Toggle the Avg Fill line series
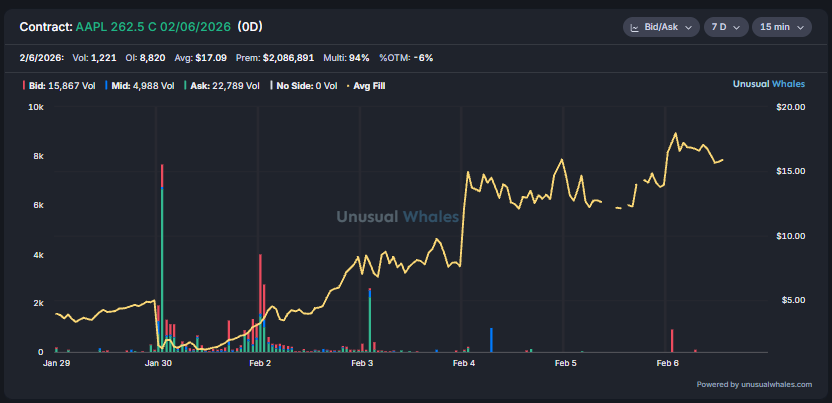The height and width of the screenshot is (403, 832). 368,86
